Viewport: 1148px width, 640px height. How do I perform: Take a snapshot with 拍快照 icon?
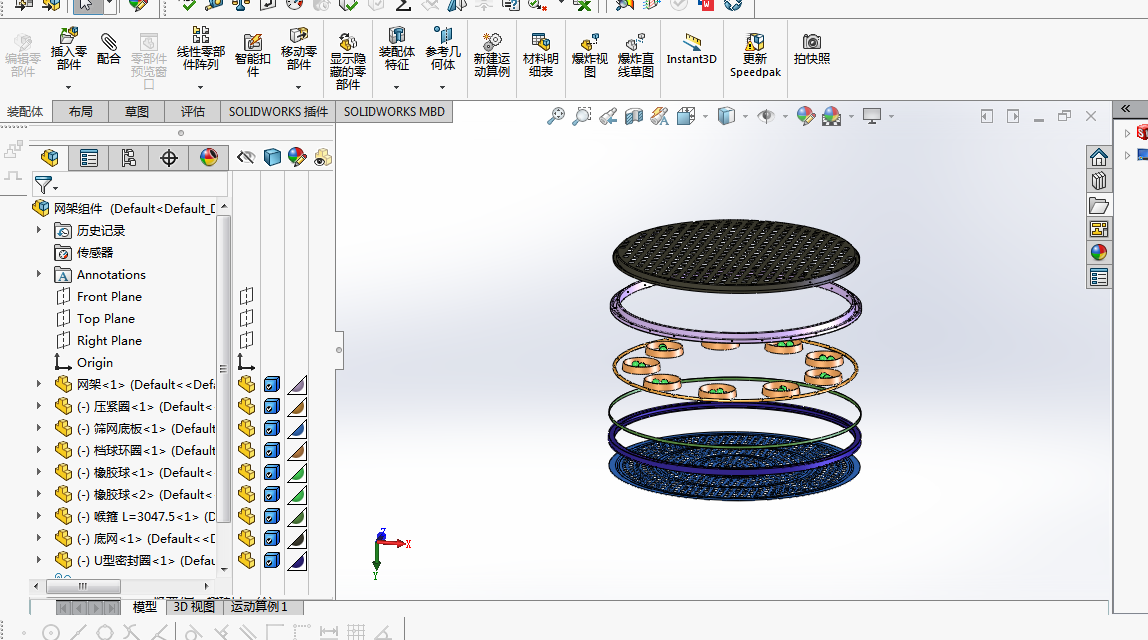pos(811,41)
